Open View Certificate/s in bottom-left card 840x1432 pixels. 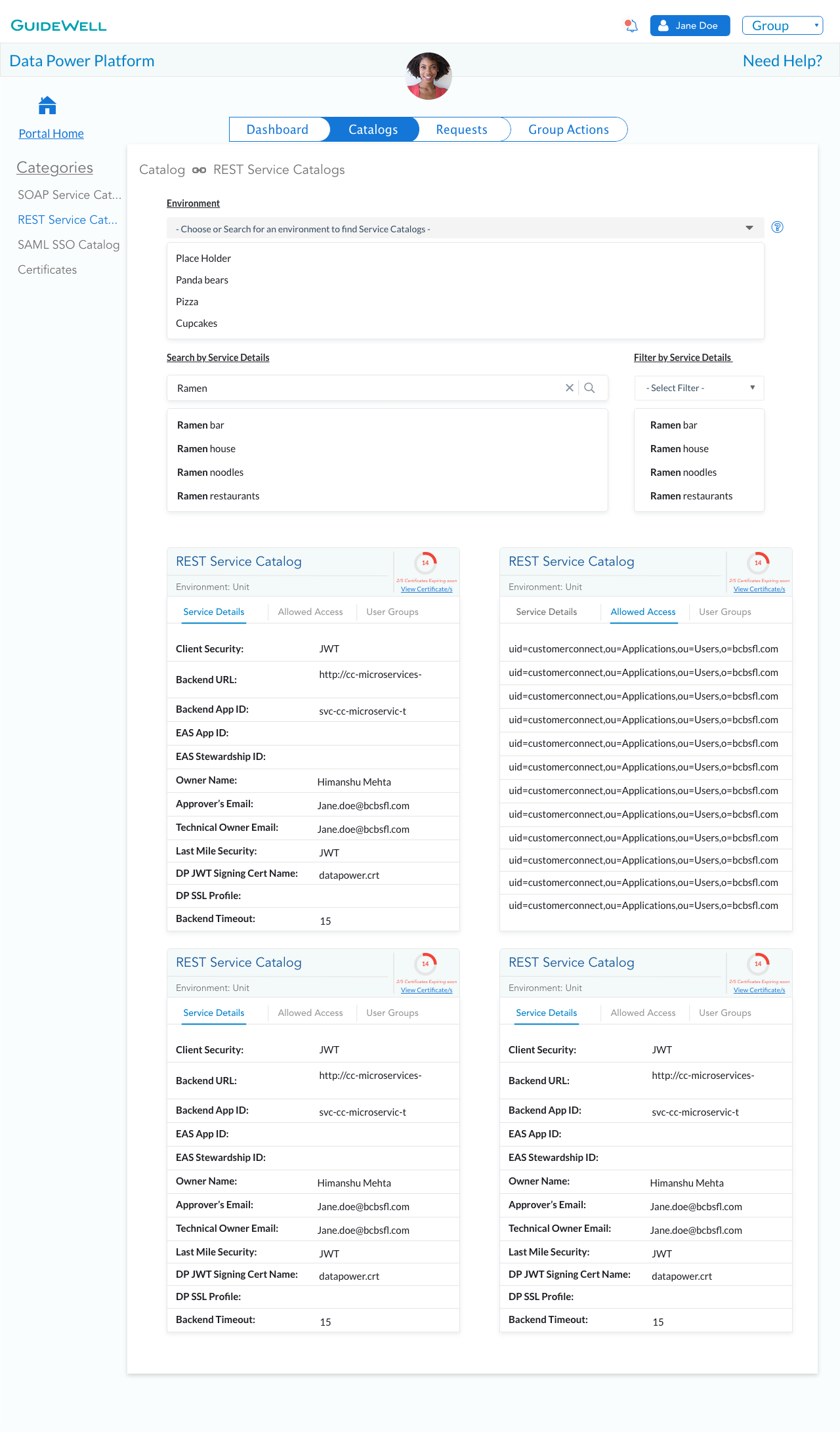pyautogui.click(x=427, y=990)
